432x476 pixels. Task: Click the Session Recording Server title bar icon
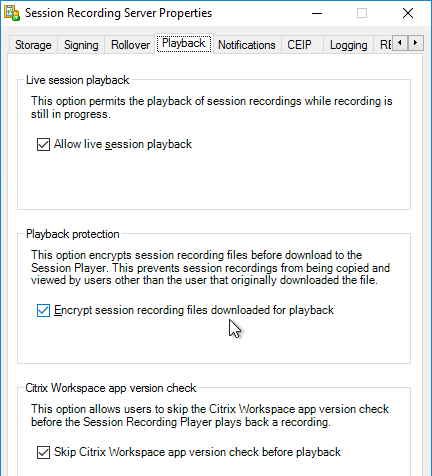tap(12, 13)
